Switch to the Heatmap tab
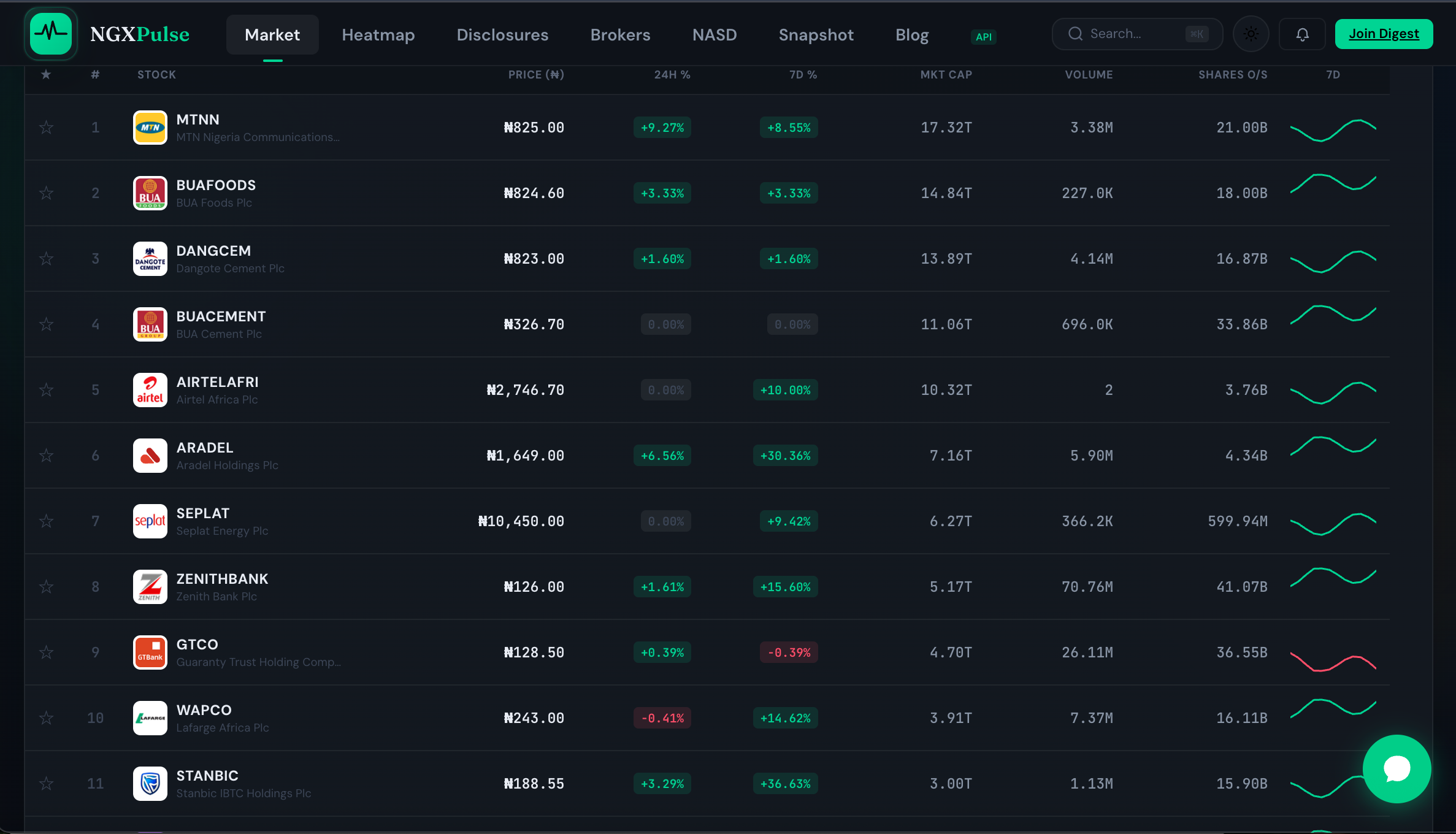This screenshot has width=1456, height=834. click(378, 35)
